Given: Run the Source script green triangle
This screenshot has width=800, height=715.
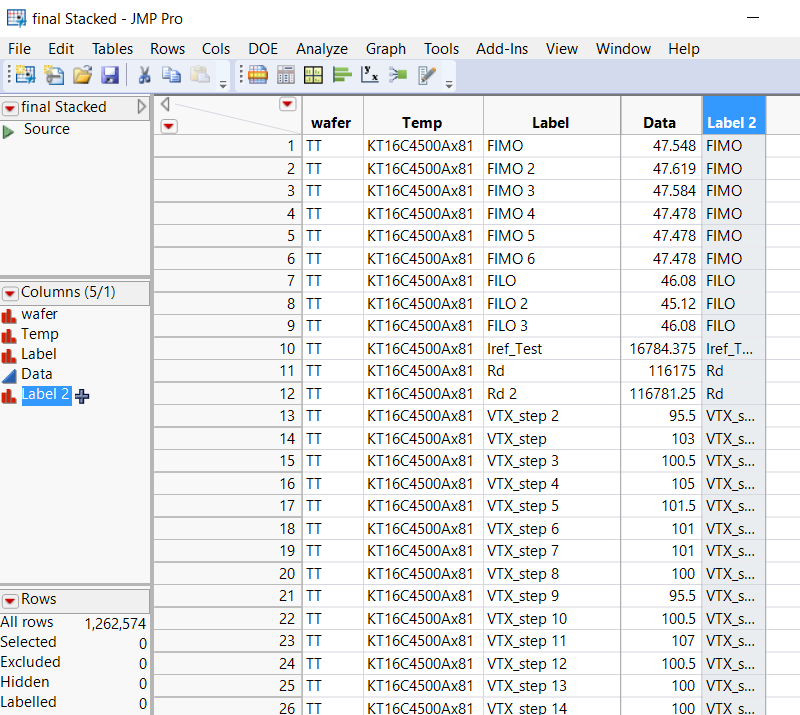Looking at the screenshot, I should coord(9,130).
